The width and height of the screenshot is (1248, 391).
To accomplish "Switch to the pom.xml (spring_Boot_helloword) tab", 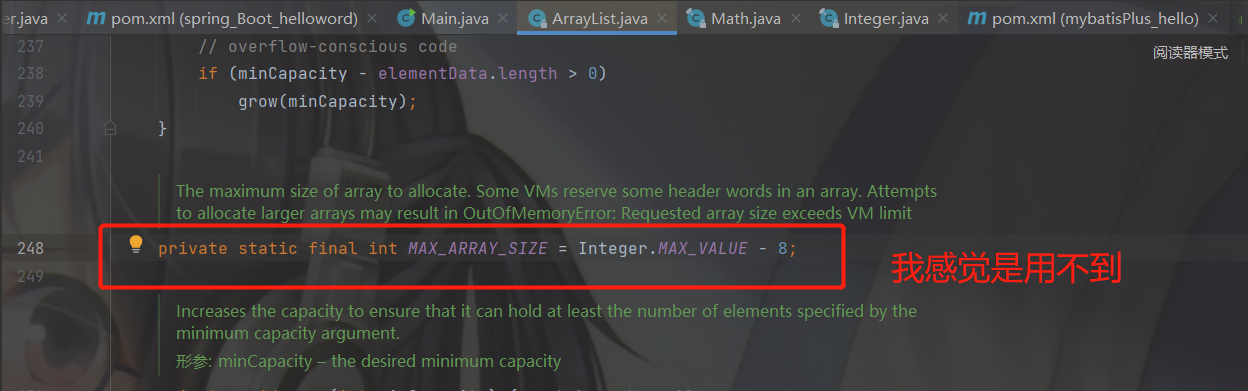I will point(232,19).
